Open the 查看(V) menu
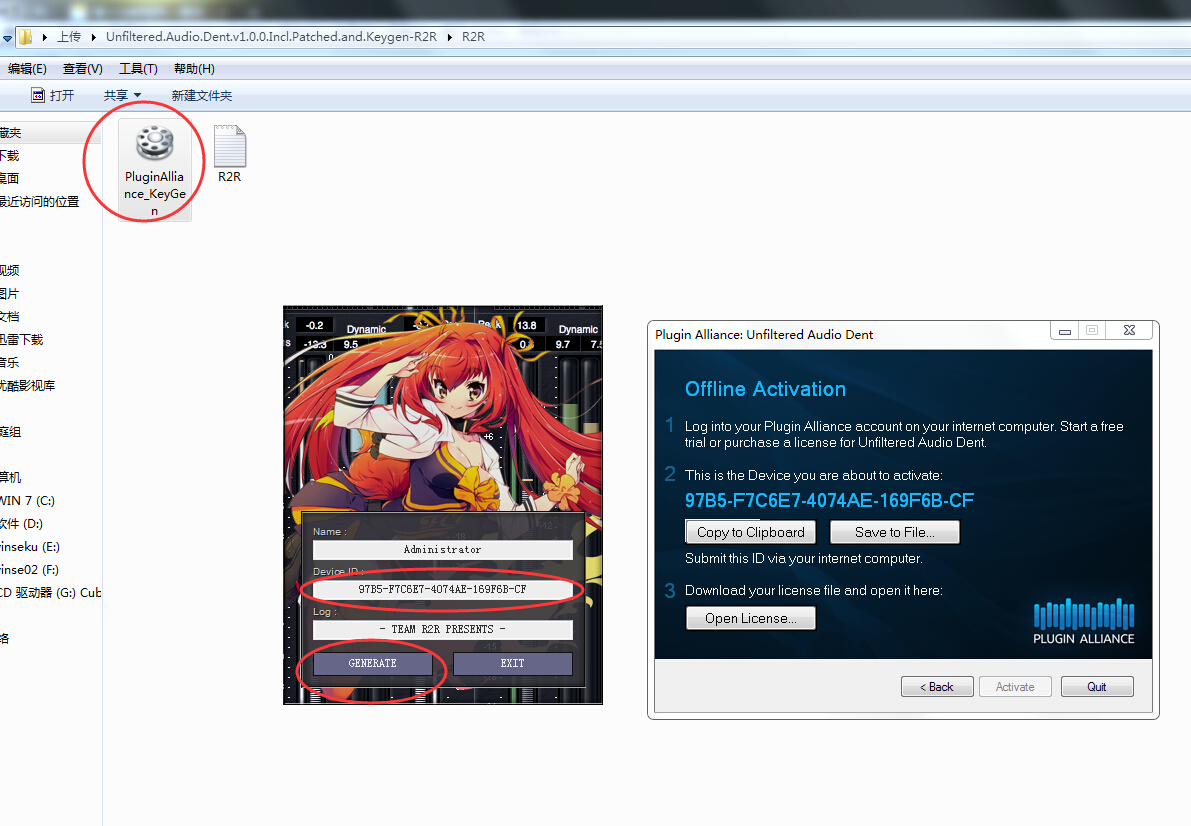The height and width of the screenshot is (826, 1191). point(82,68)
